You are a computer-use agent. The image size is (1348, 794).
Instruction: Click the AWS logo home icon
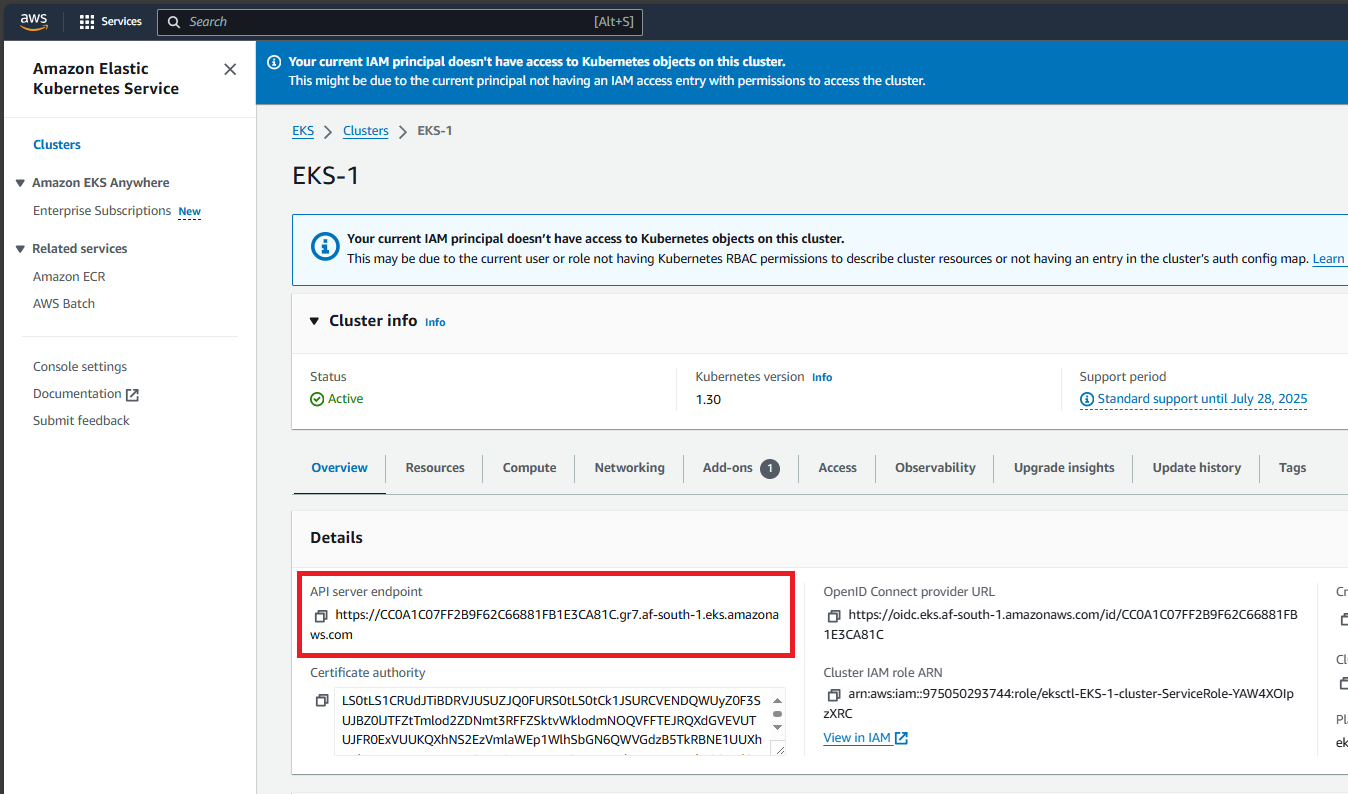click(x=34, y=21)
